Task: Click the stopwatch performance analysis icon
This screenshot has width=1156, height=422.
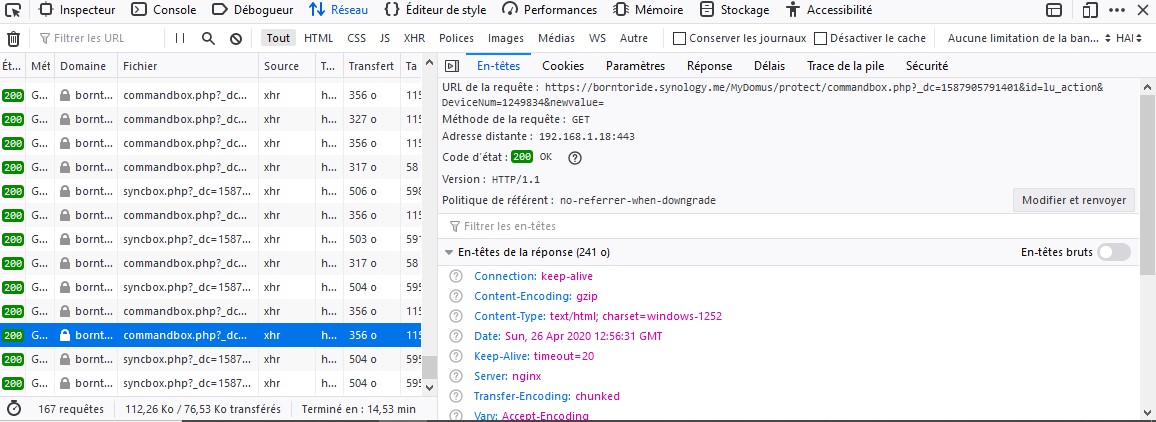Action: coord(14,409)
